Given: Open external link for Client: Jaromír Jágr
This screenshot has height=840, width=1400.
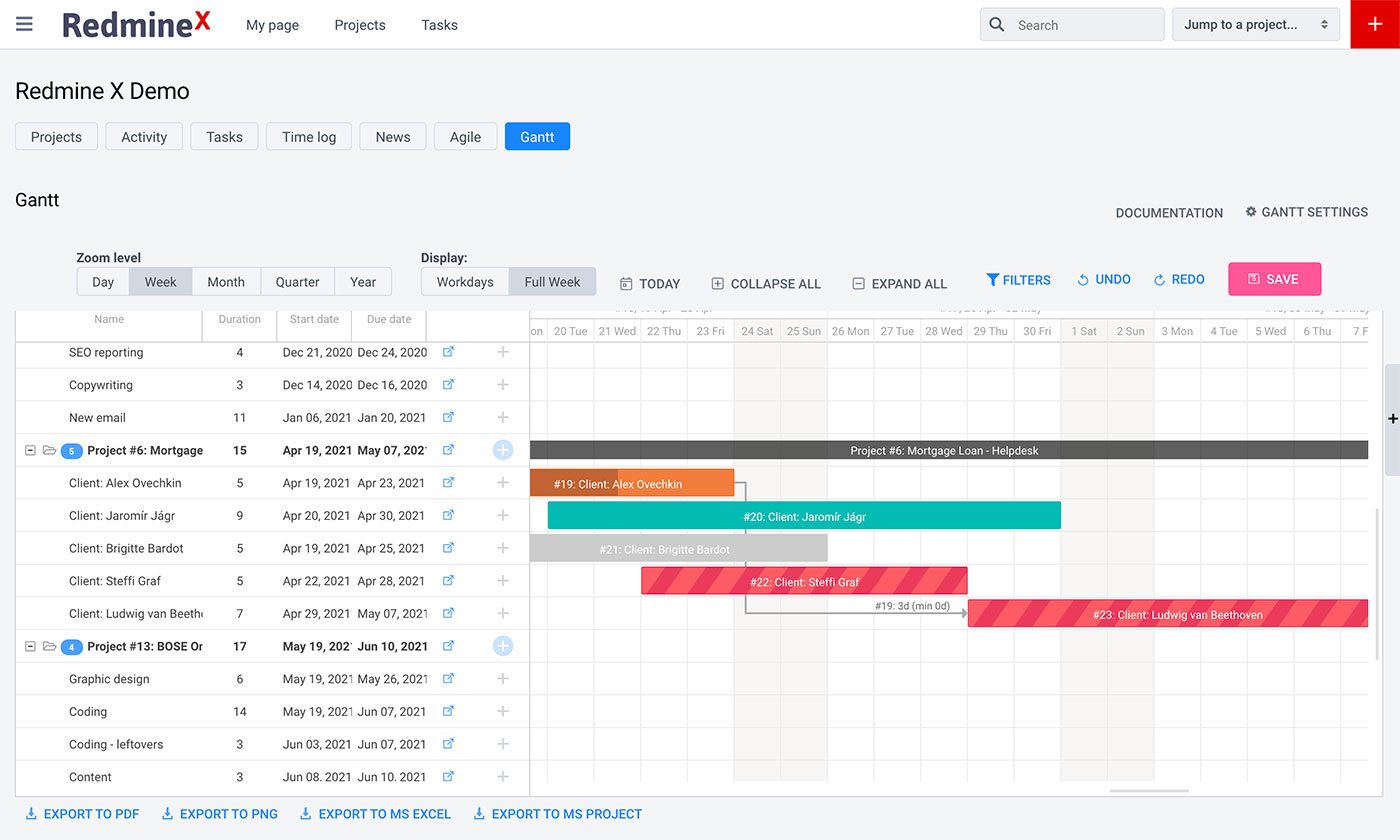Looking at the screenshot, I should tap(448, 515).
